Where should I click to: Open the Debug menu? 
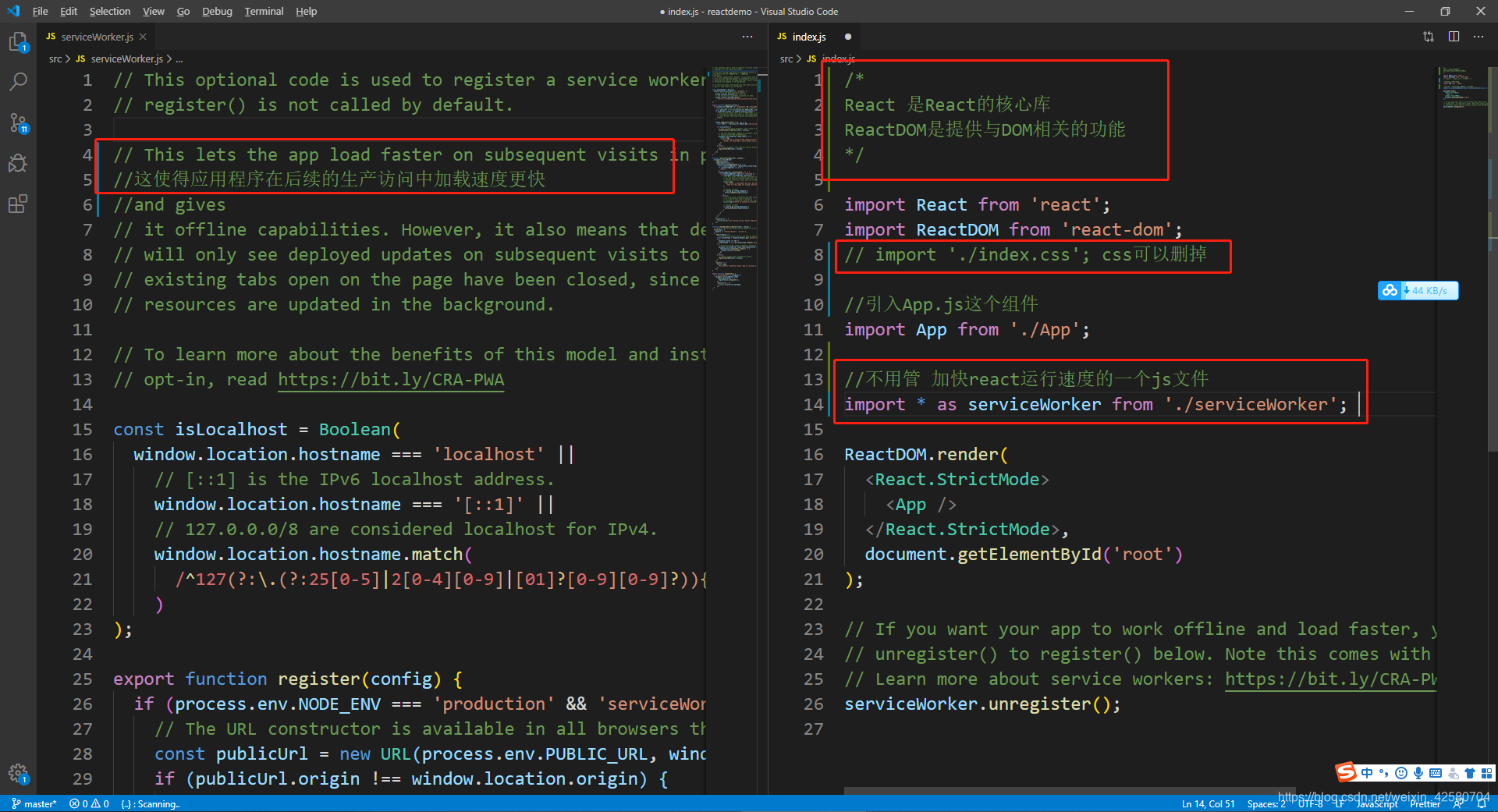click(x=217, y=11)
